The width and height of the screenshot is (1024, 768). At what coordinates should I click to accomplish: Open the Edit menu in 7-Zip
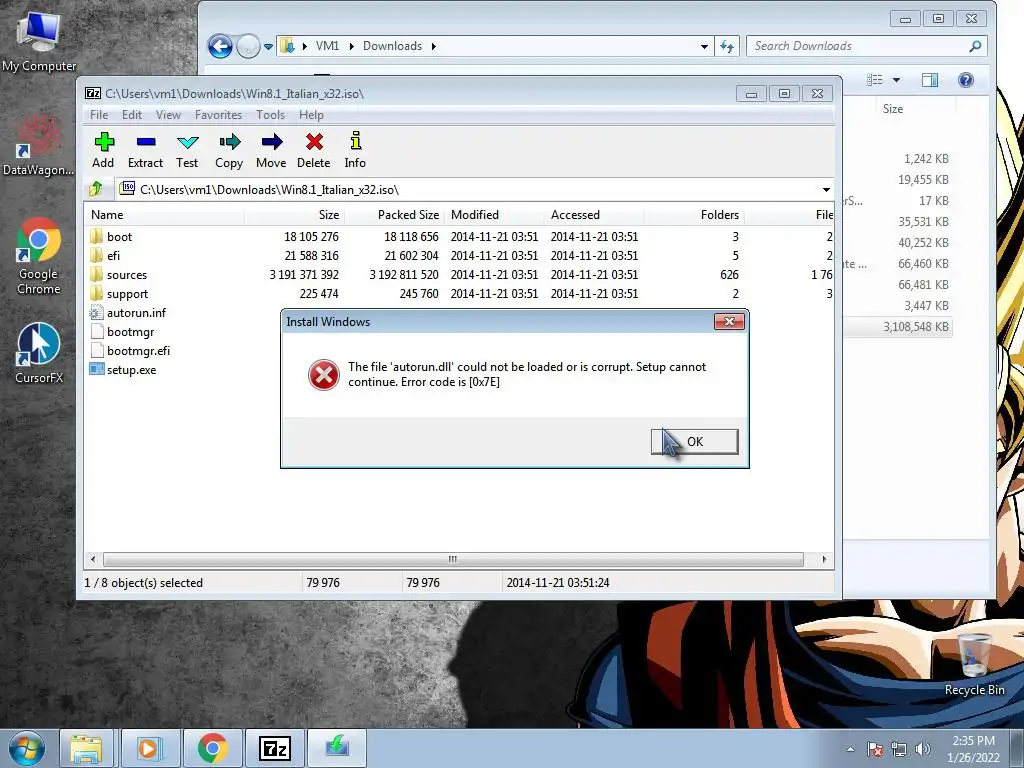(132, 115)
